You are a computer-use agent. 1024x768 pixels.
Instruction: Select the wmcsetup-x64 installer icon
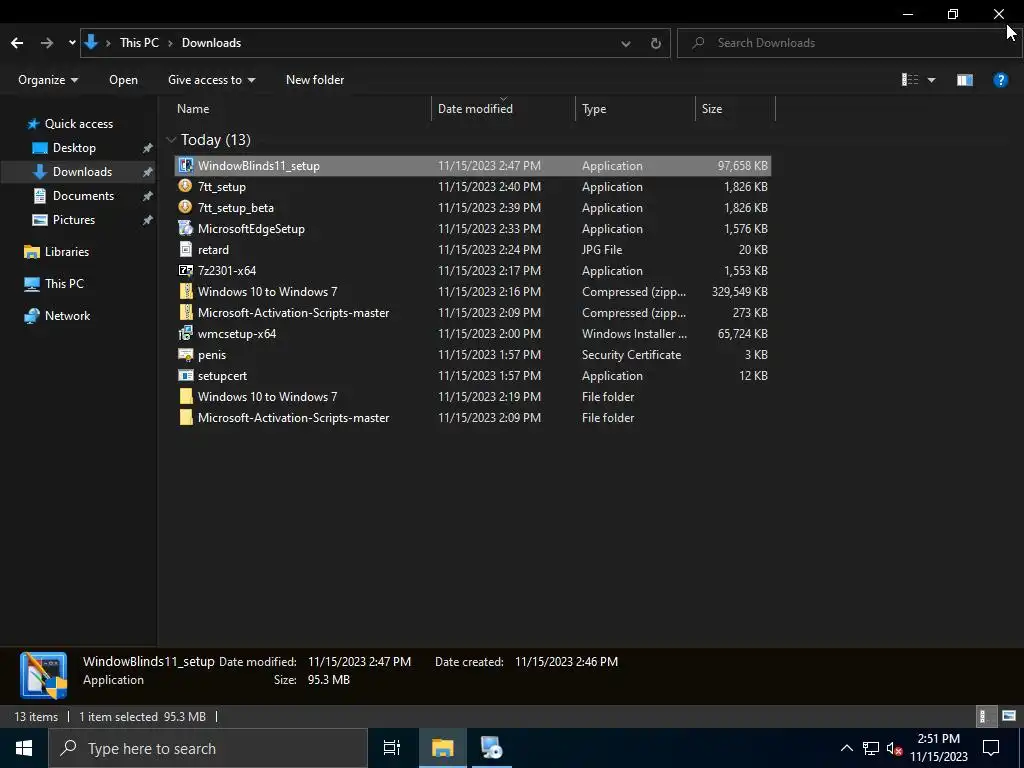tap(186, 333)
